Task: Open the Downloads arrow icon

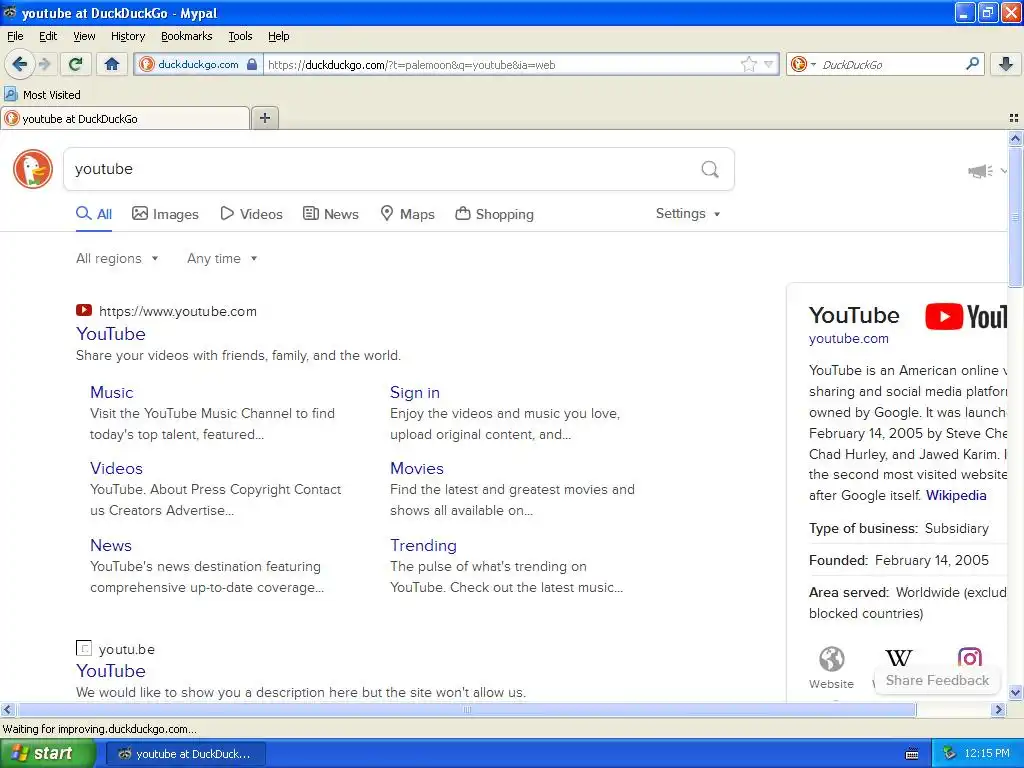Action: 1006,64
